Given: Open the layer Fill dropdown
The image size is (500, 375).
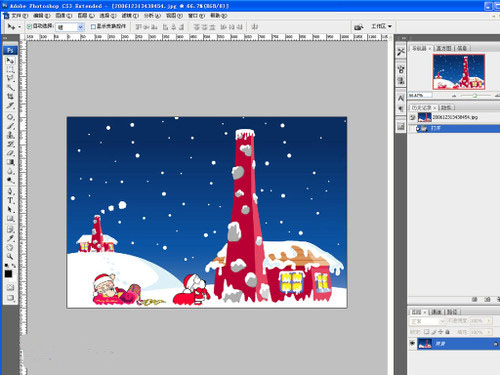Looking at the screenshot, I should pyautogui.click(x=489, y=332).
